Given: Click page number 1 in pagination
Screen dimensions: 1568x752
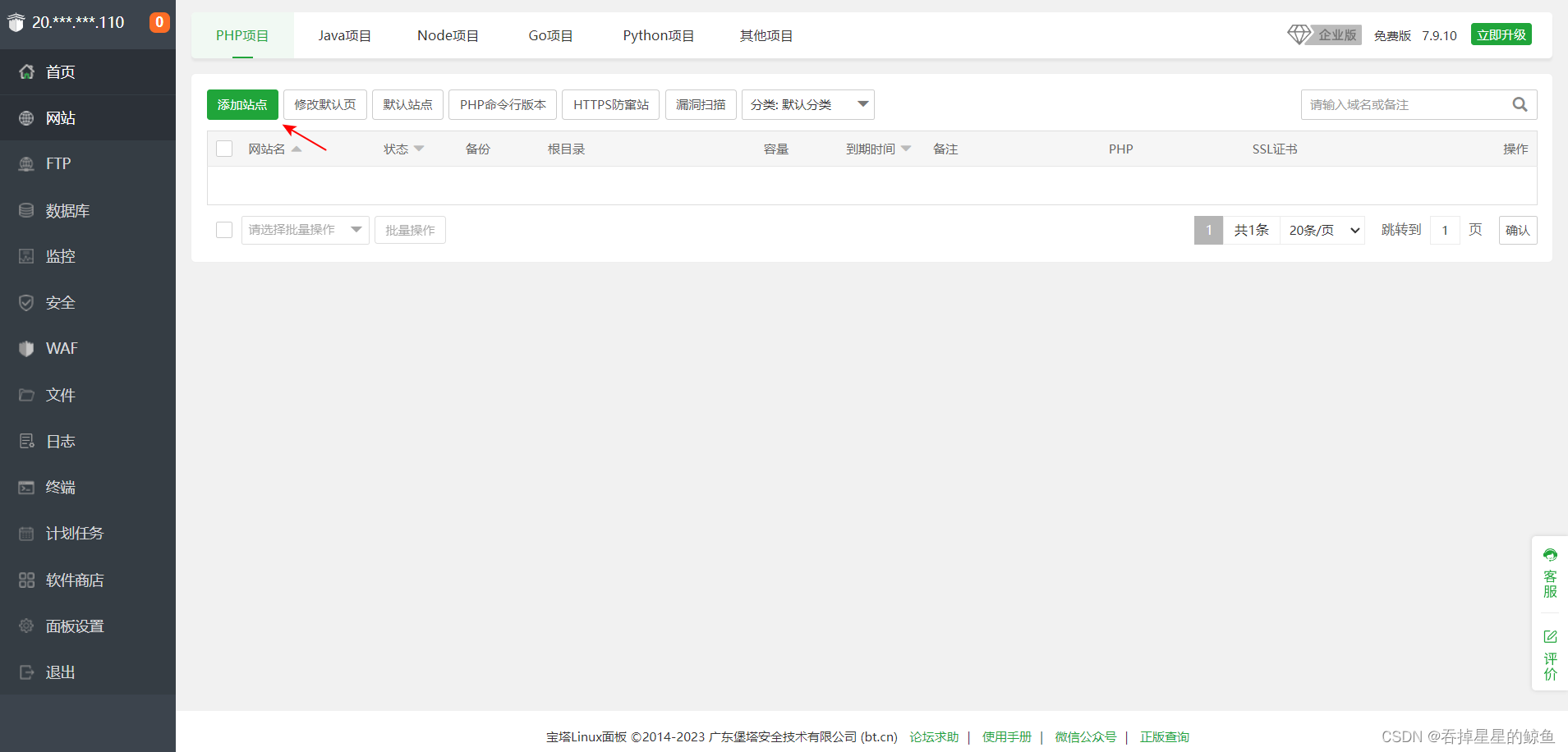Looking at the screenshot, I should click(x=1208, y=230).
